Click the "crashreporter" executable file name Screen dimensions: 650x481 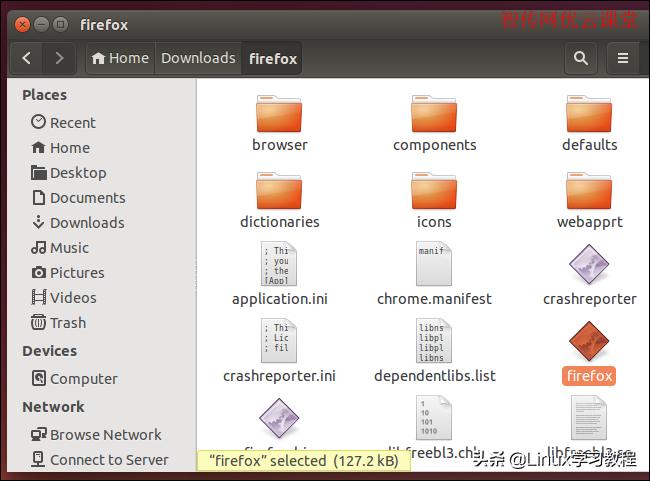[x=589, y=299]
